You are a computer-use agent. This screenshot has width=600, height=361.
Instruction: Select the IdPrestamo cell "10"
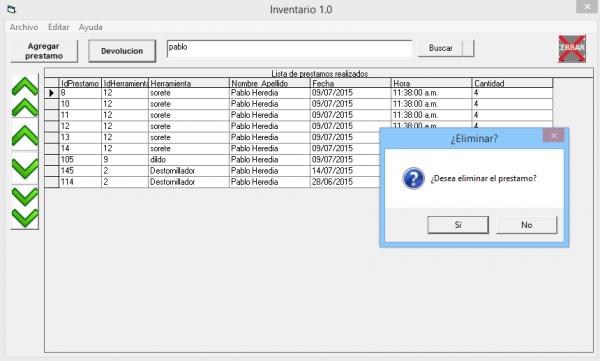click(x=80, y=104)
